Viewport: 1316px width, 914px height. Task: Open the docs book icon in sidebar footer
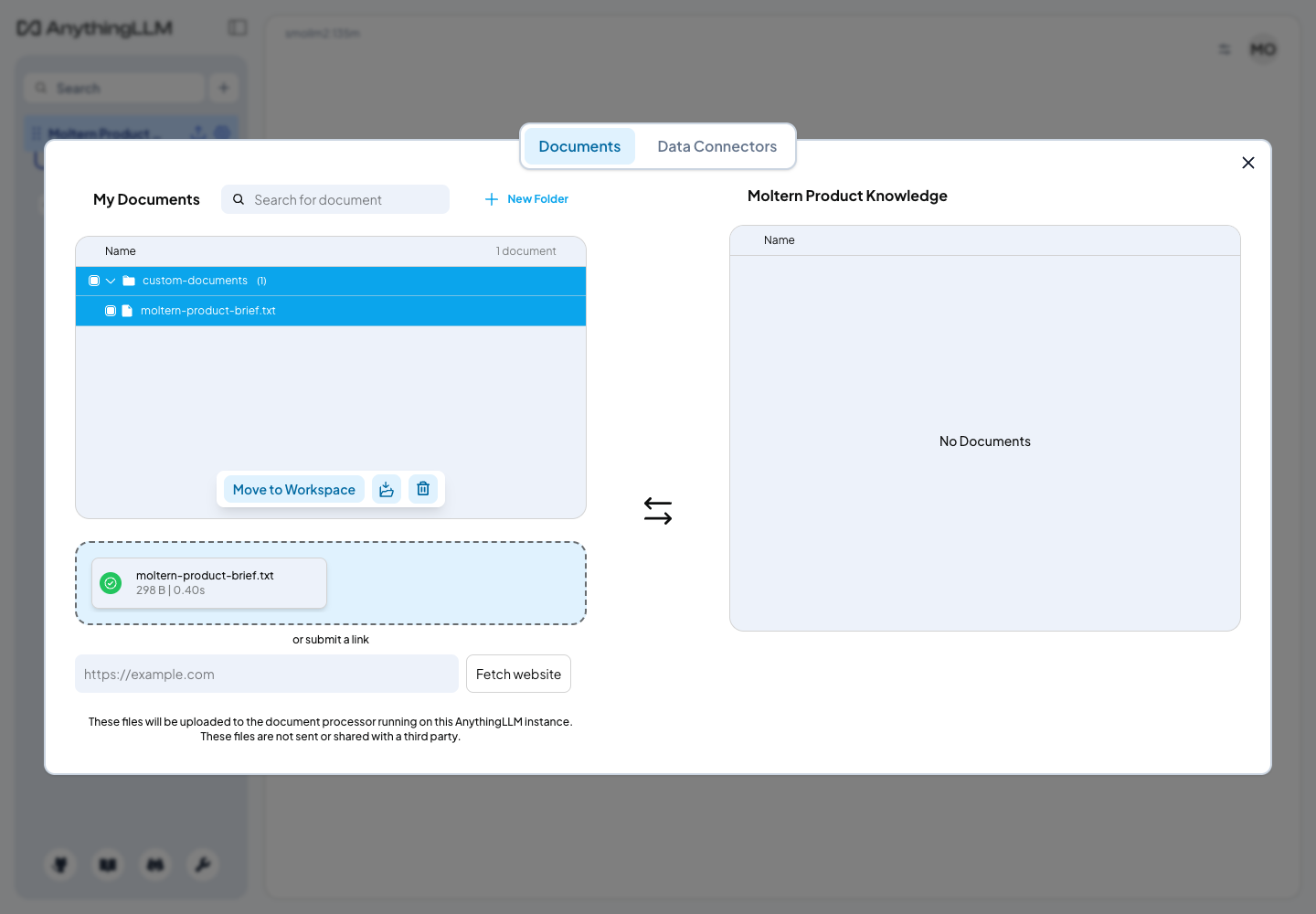(108, 864)
